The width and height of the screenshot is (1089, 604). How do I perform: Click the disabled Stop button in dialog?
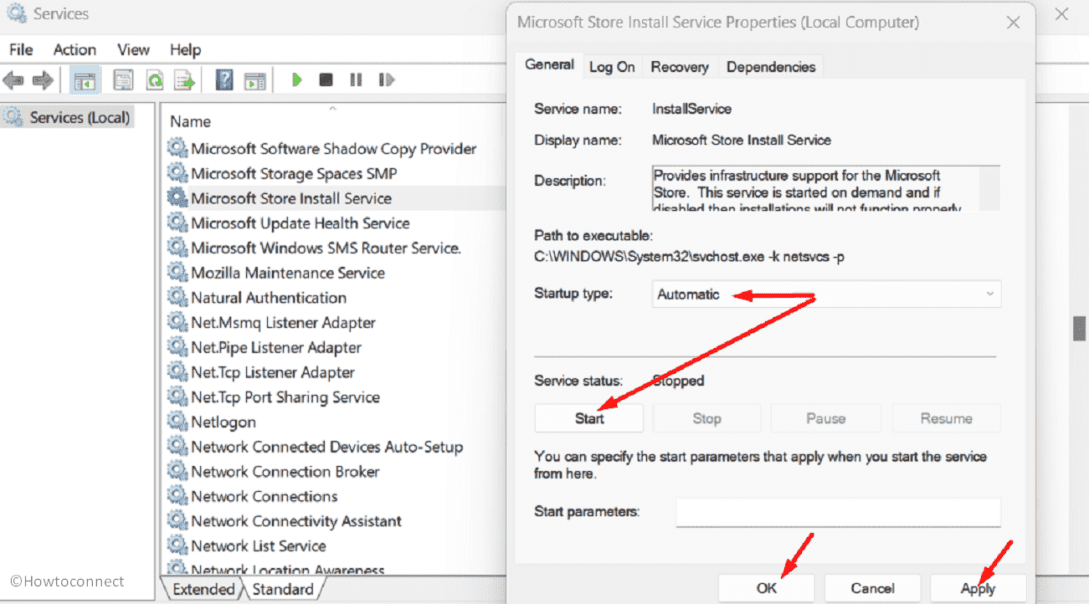[x=706, y=419]
